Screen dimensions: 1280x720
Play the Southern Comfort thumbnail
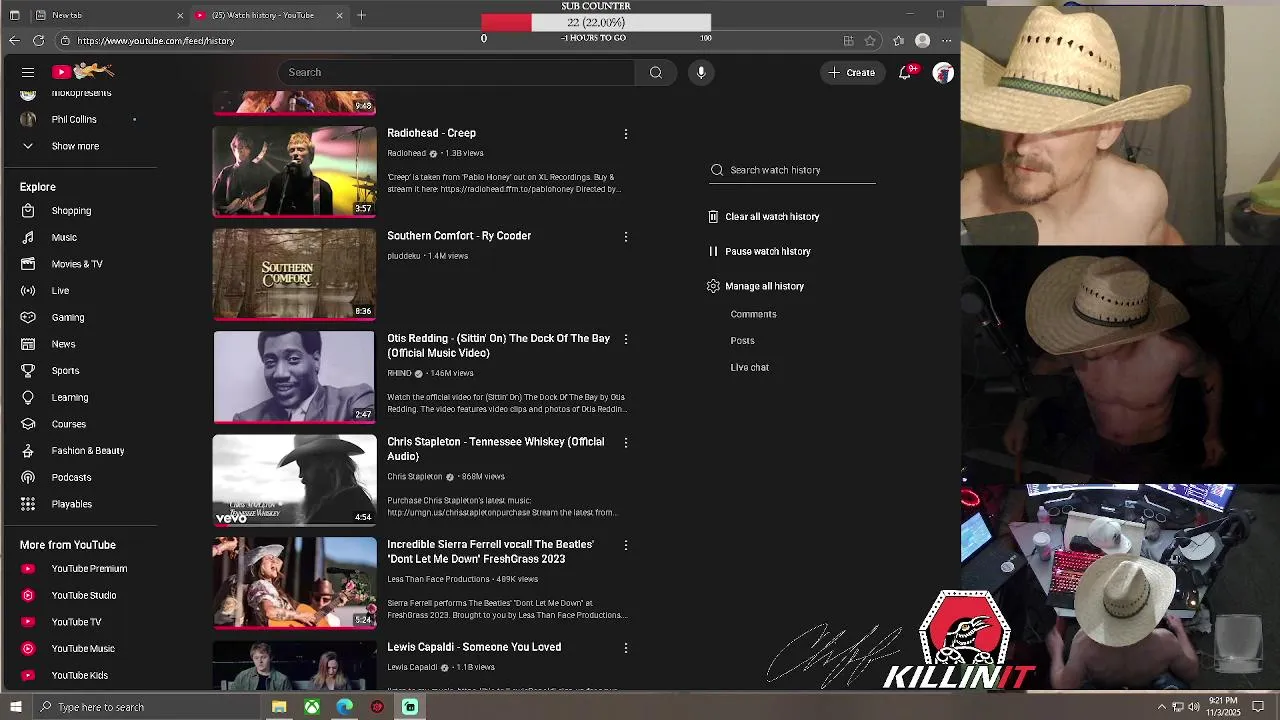coord(294,274)
